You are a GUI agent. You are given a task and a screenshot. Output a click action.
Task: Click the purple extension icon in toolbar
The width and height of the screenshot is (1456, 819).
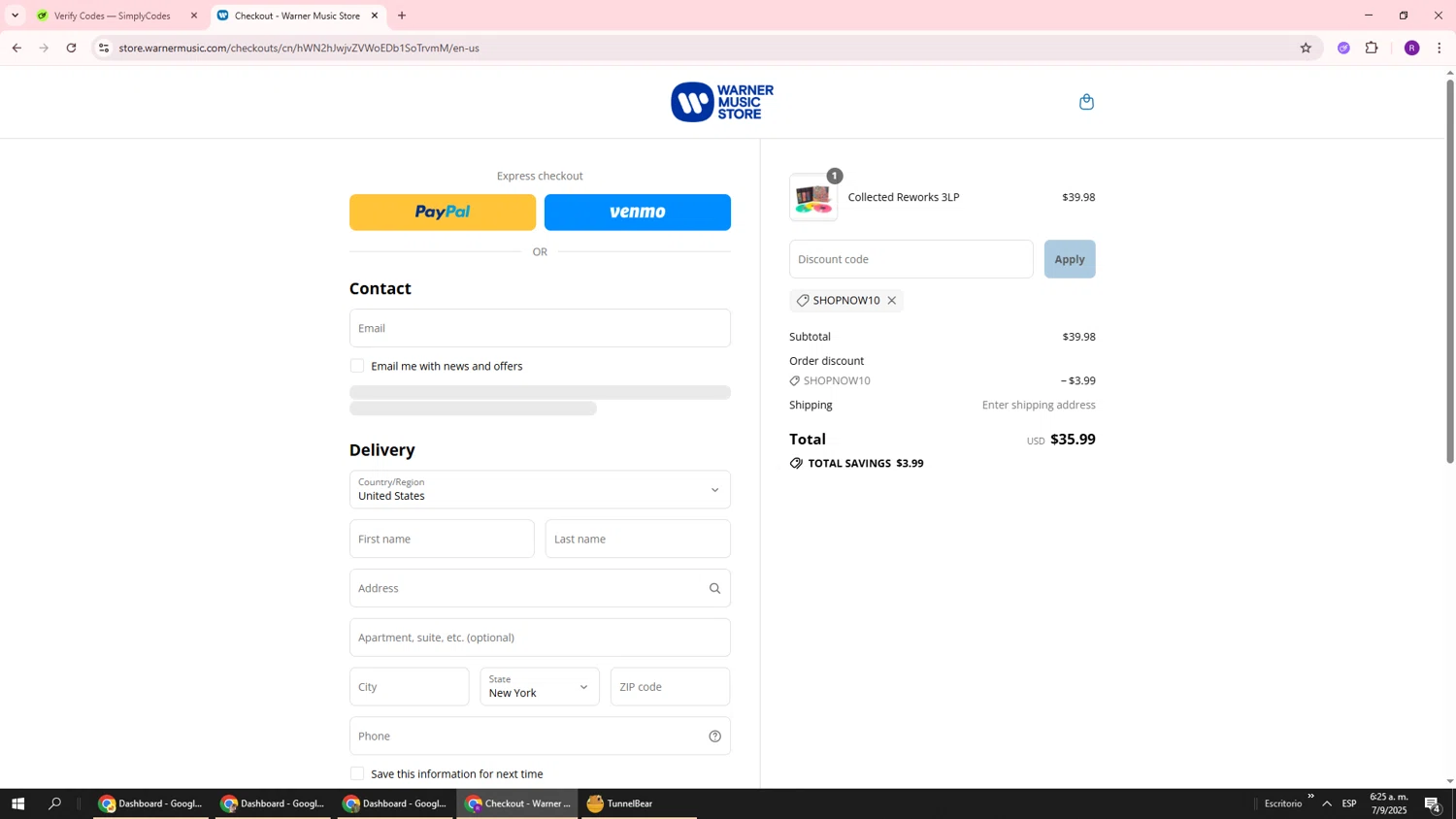1343,48
